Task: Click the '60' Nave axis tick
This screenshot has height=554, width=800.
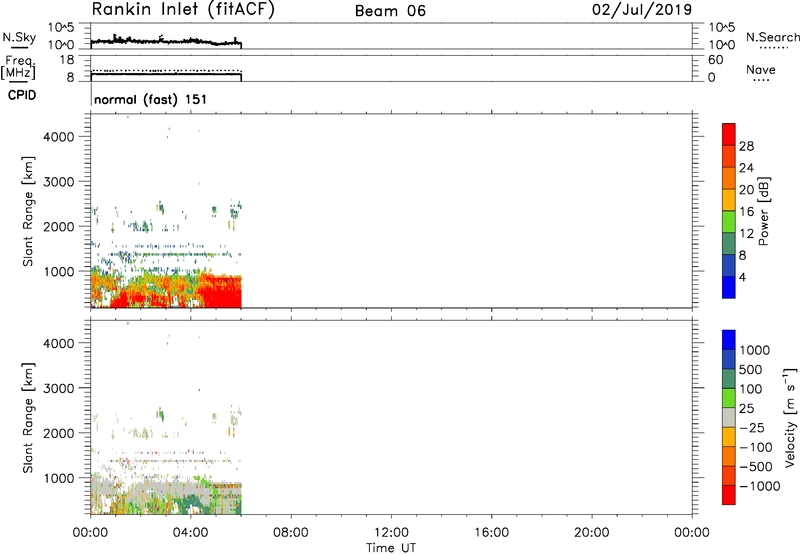Action: [716, 60]
